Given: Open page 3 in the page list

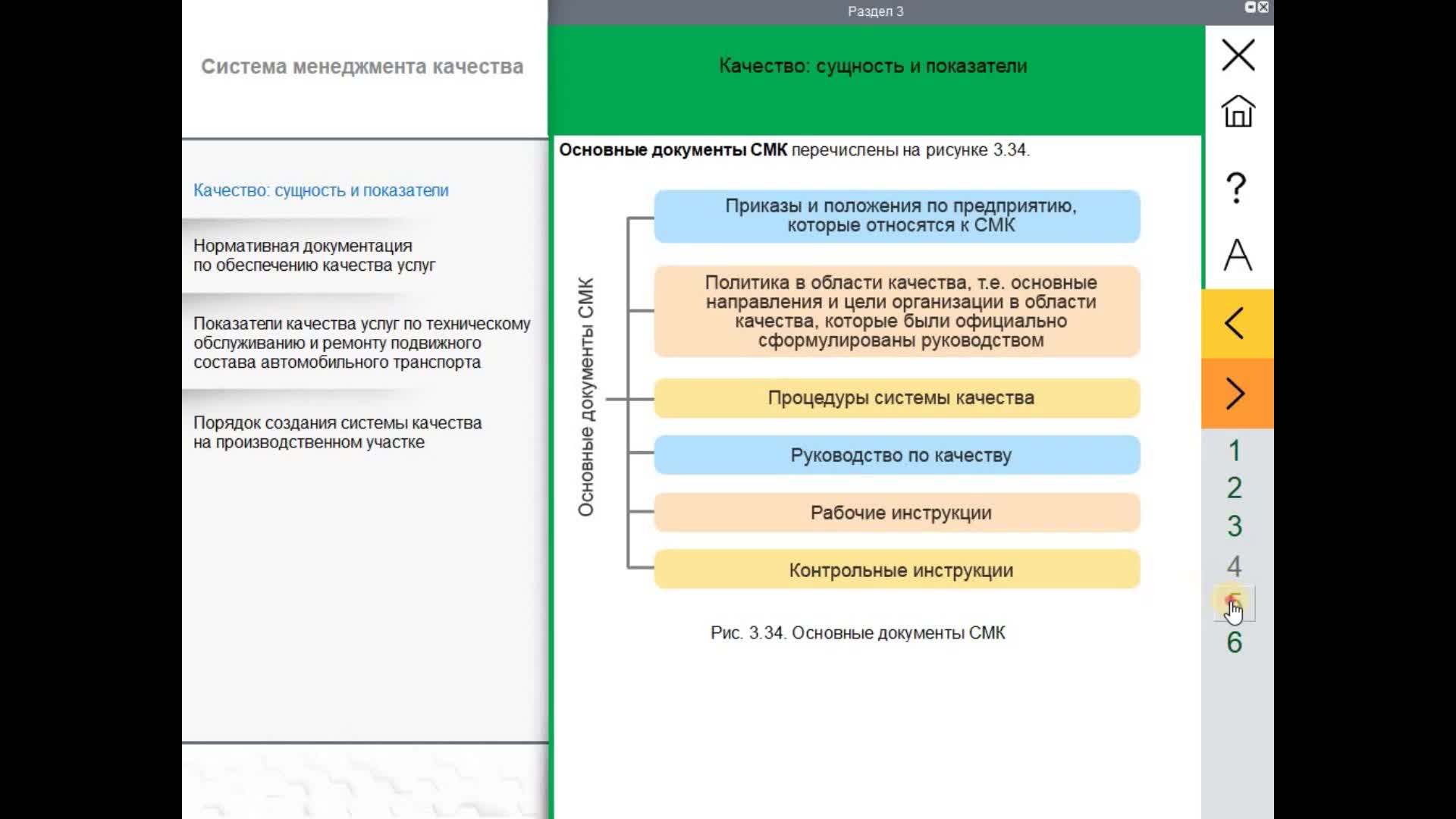Looking at the screenshot, I should (1235, 526).
